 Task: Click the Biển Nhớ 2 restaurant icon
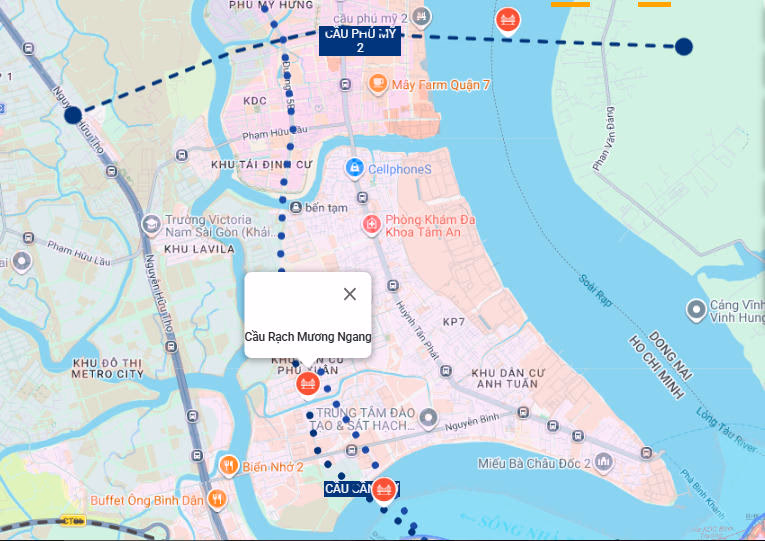coord(228,465)
